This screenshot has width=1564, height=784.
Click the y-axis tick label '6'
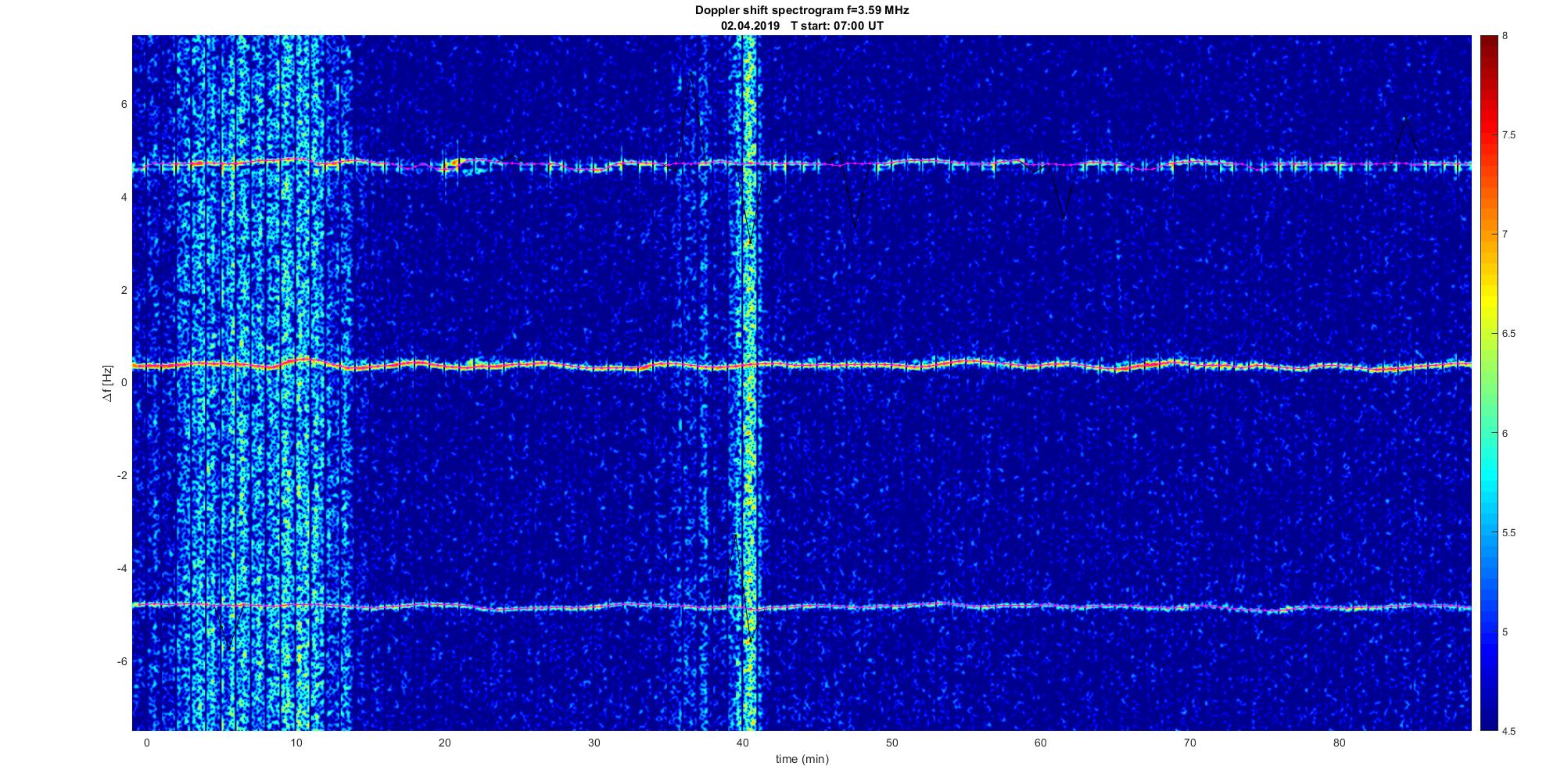[x=124, y=105]
